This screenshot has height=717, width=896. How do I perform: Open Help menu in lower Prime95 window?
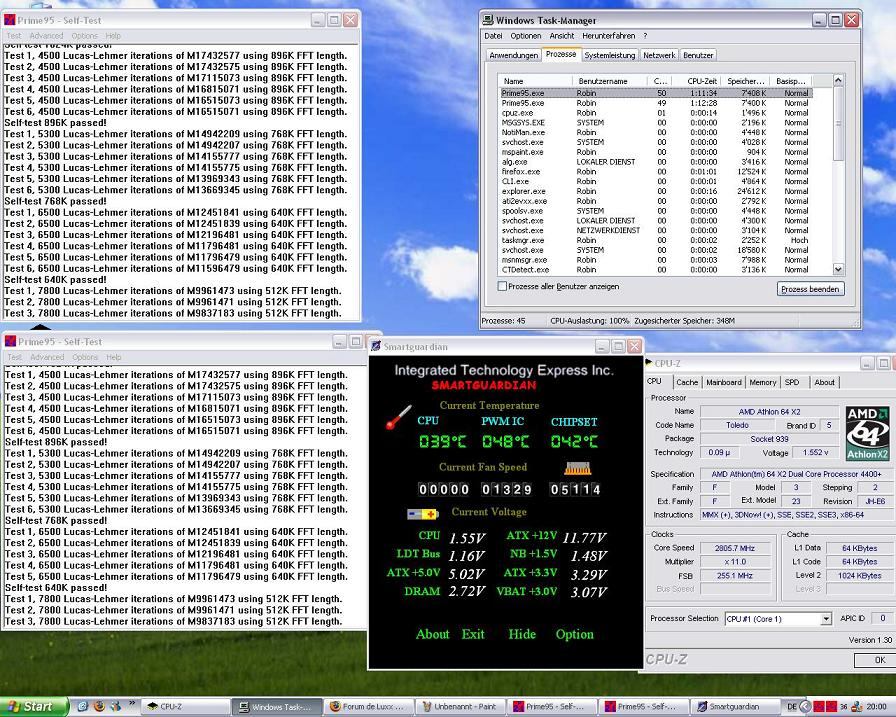coord(114,357)
